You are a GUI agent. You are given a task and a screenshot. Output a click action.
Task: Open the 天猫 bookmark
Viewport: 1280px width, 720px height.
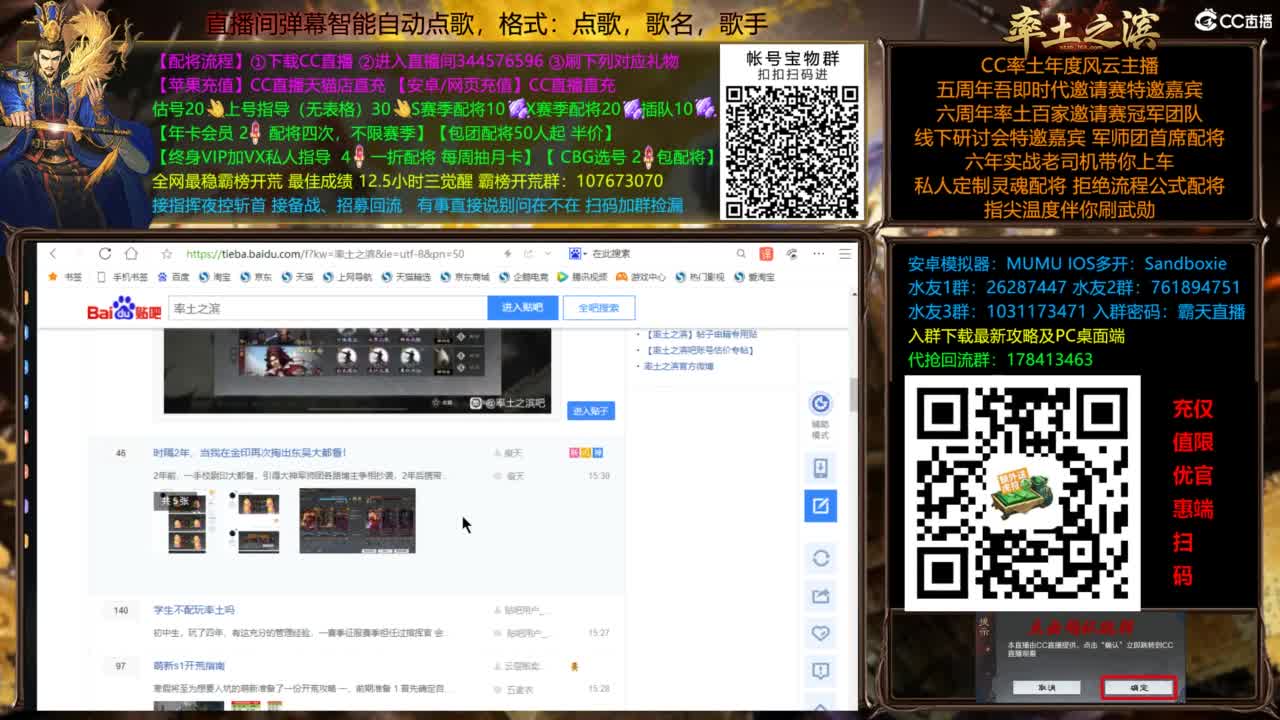298,277
